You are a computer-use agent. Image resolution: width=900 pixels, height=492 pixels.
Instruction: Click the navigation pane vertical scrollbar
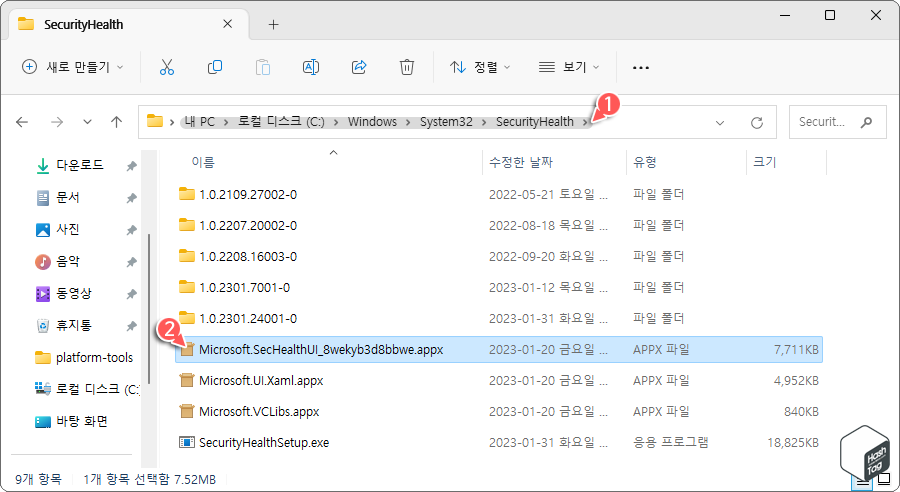pyautogui.click(x=149, y=308)
